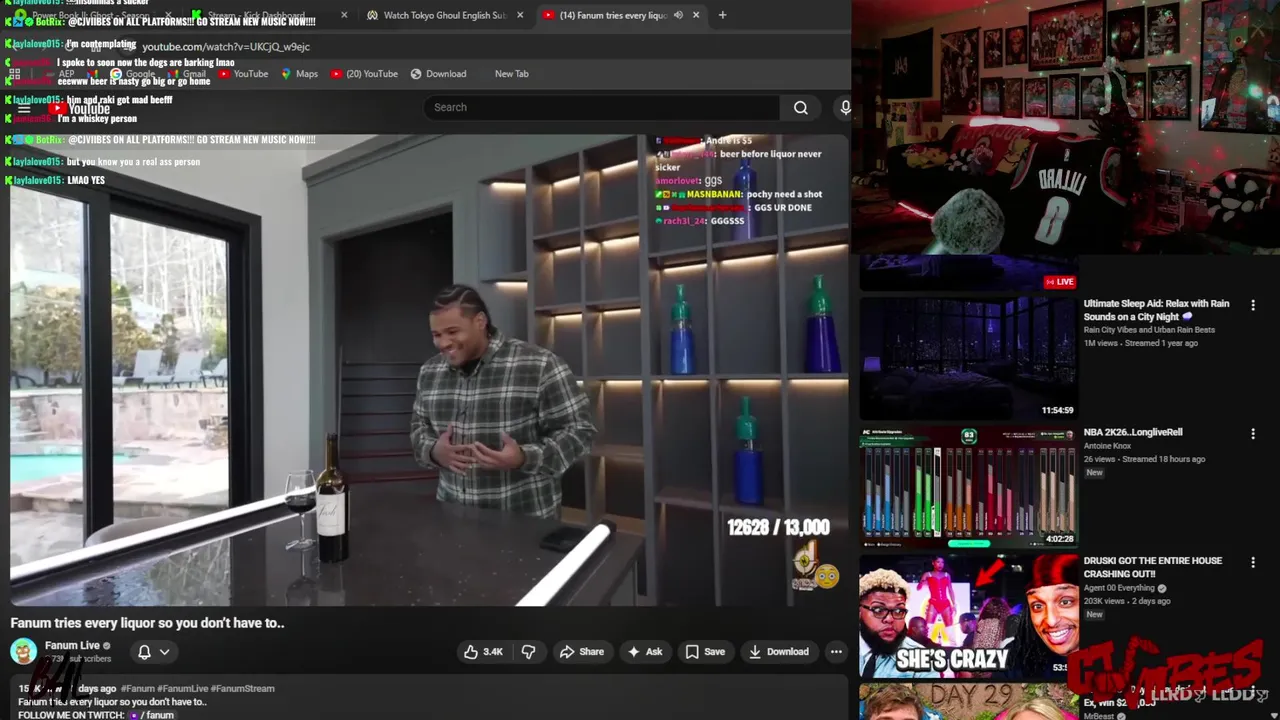
Task: Open the DRUSKI GOT THE ENTIRE HOUSE title
Action: (1153, 567)
